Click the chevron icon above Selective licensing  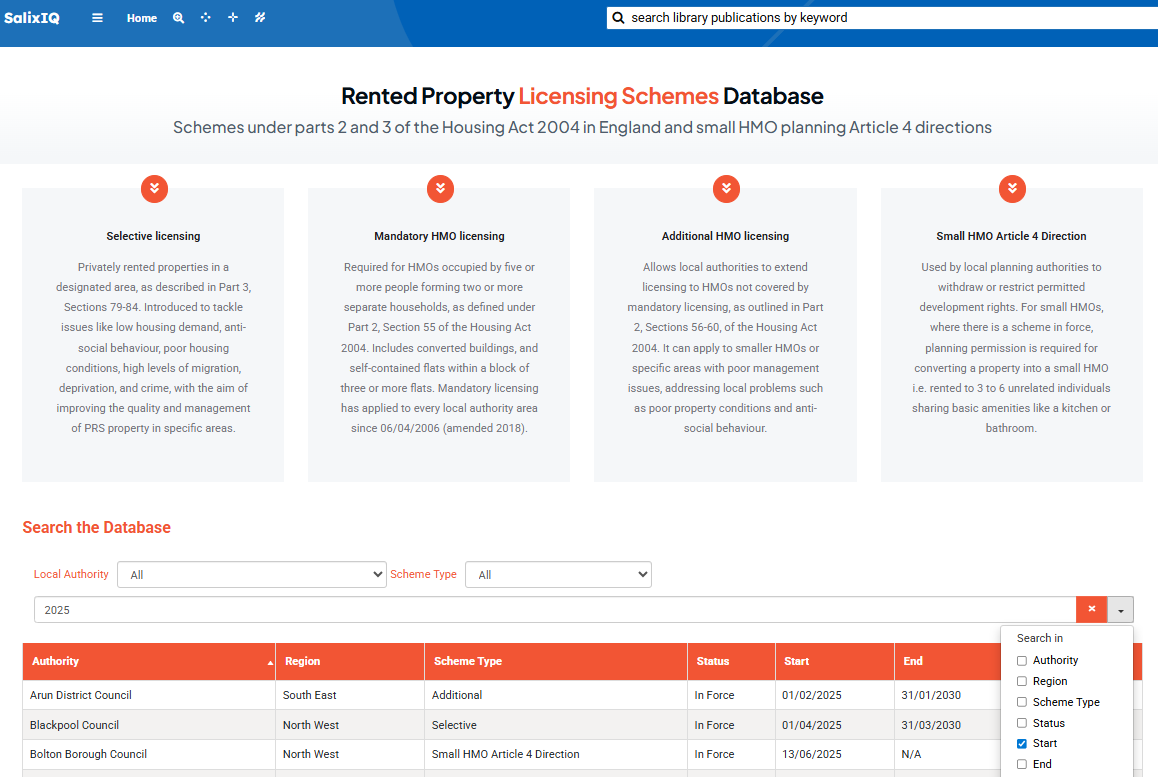coord(153,188)
